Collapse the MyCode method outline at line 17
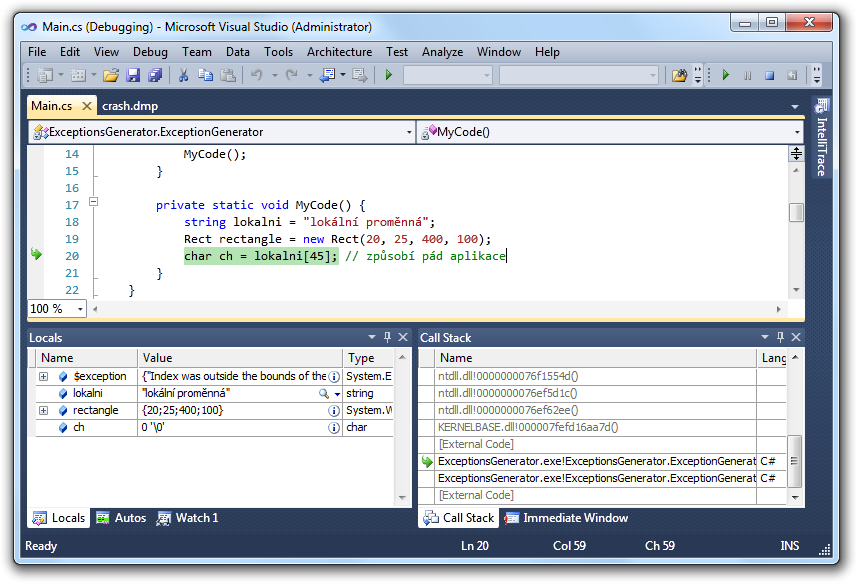 coord(93,202)
